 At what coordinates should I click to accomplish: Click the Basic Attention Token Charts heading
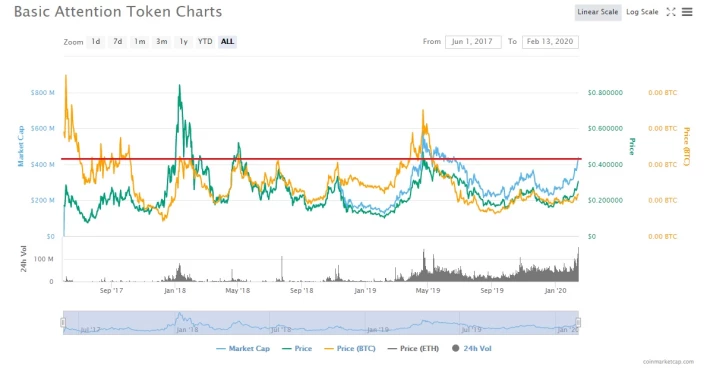pyautogui.click(x=118, y=12)
